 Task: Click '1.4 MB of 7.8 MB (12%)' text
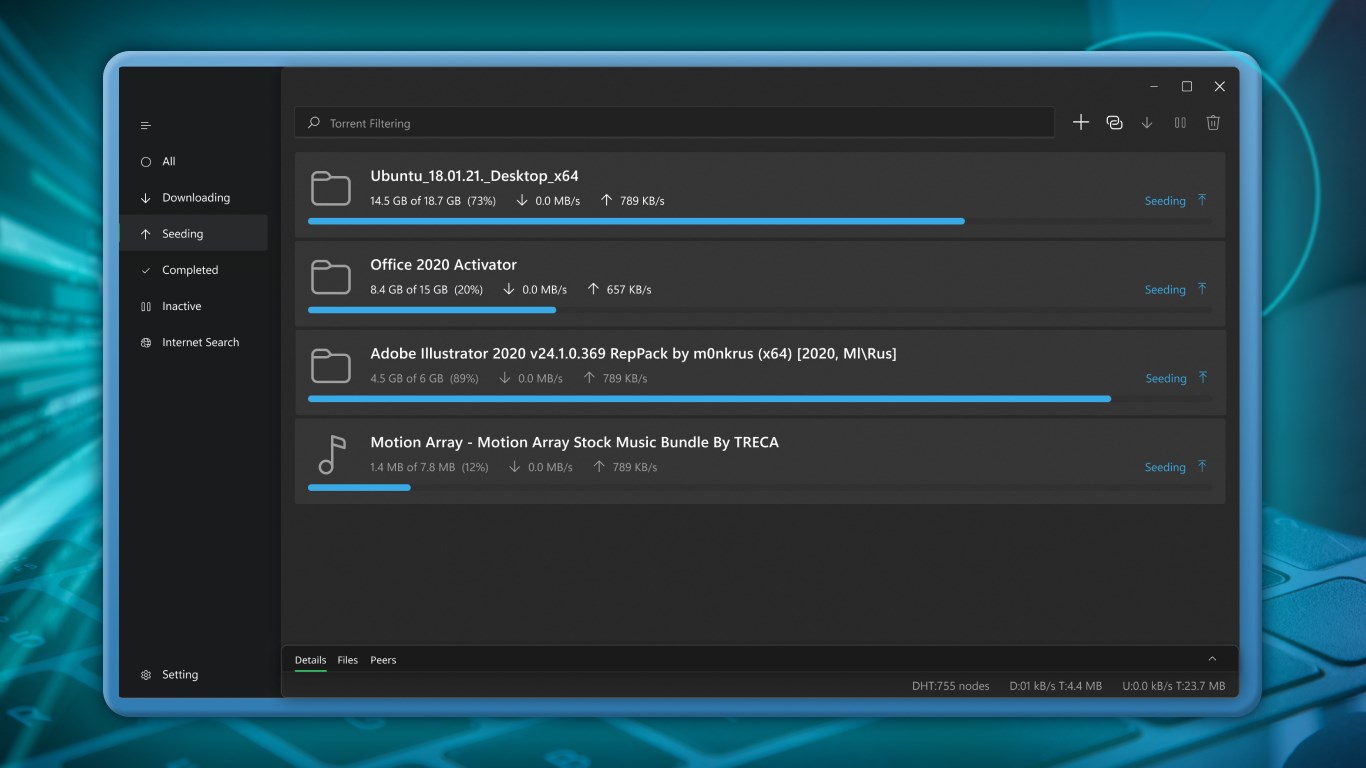[x=429, y=467]
